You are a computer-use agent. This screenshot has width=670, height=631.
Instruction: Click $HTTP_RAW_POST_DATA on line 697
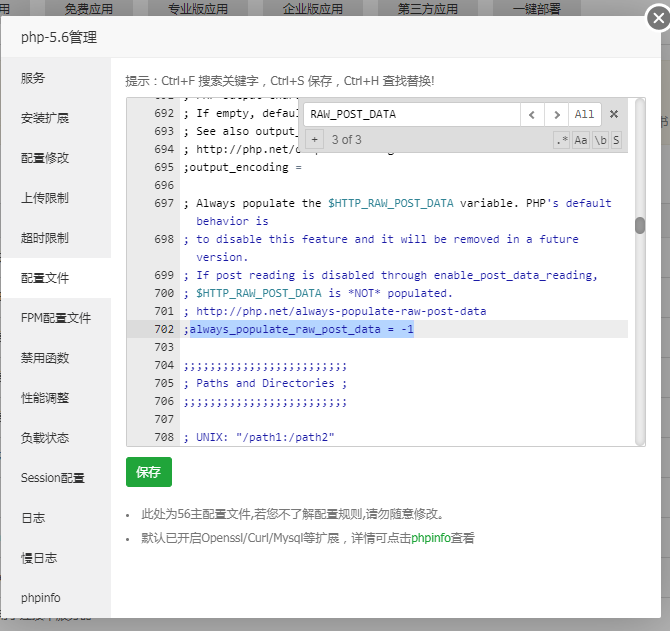click(391, 203)
